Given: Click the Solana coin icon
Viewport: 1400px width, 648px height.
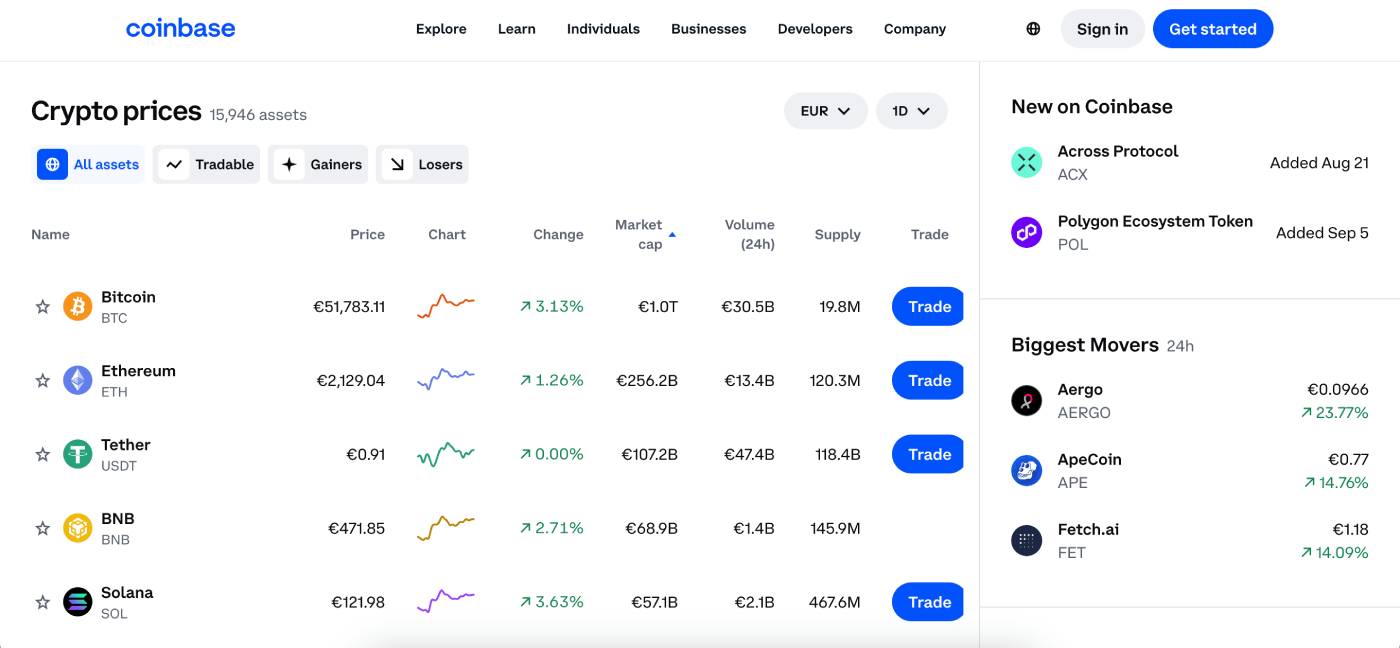Looking at the screenshot, I should coord(78,602).
